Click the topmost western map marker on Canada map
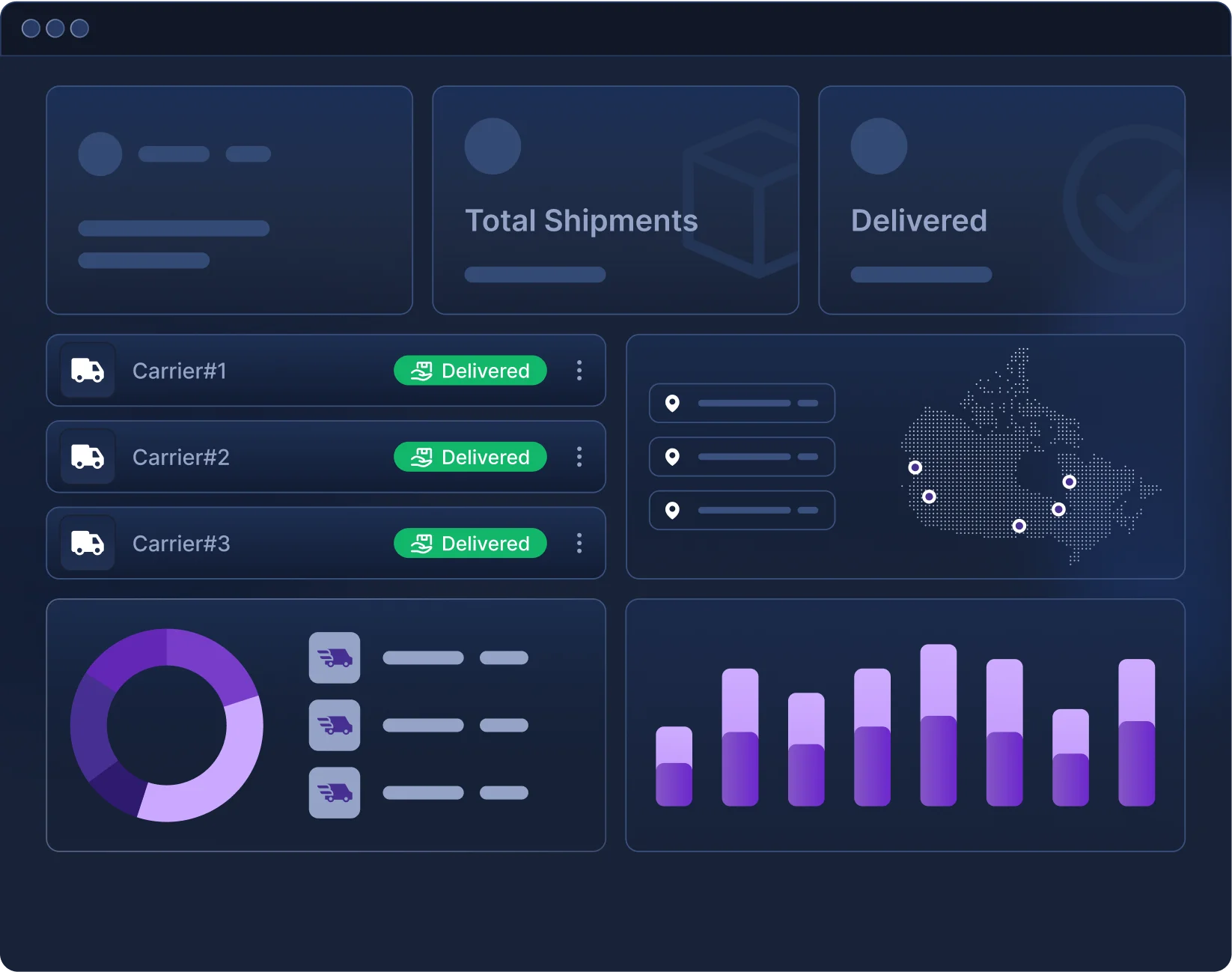 pos(915,467)
